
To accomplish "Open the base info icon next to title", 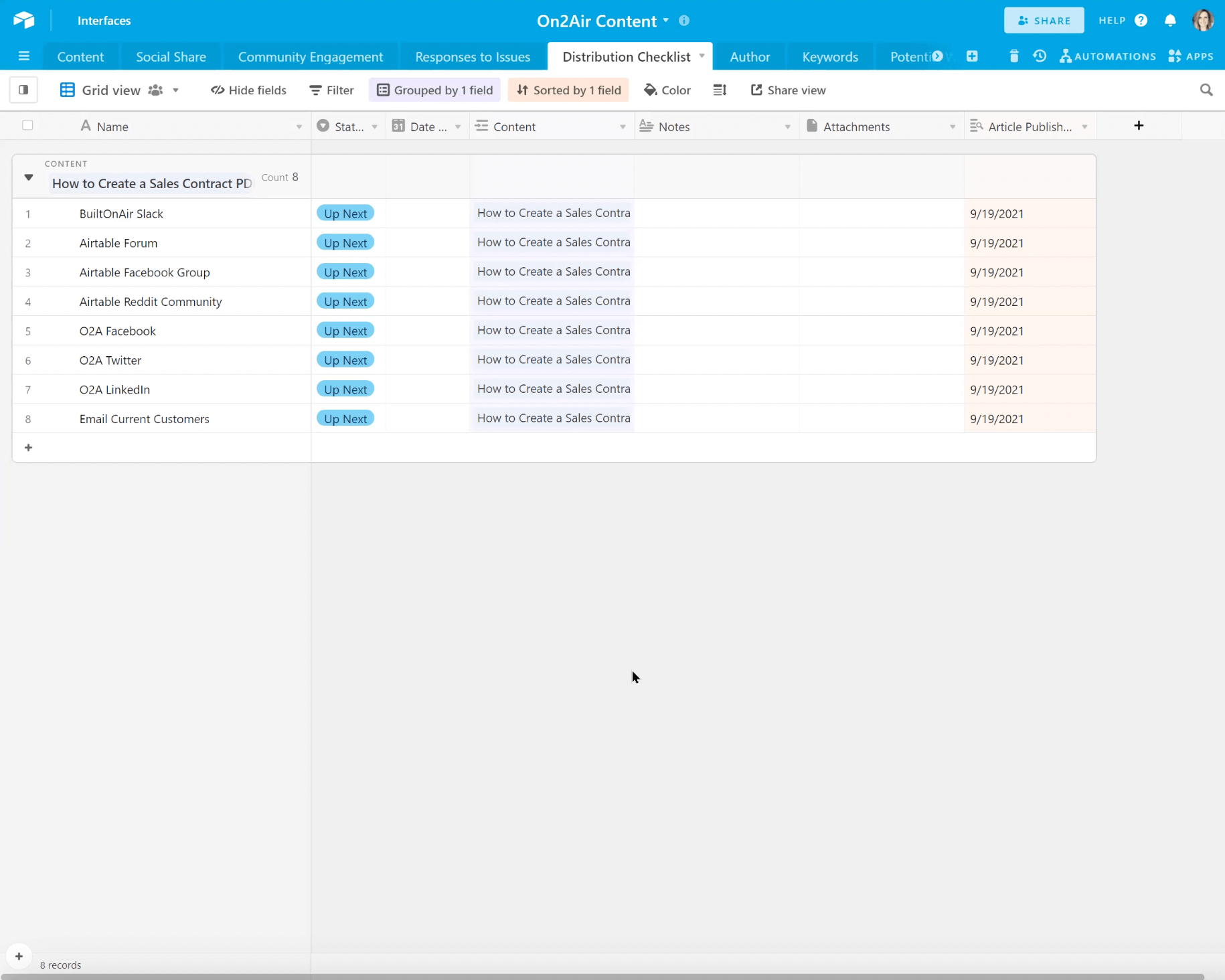I will coord(683,20).
